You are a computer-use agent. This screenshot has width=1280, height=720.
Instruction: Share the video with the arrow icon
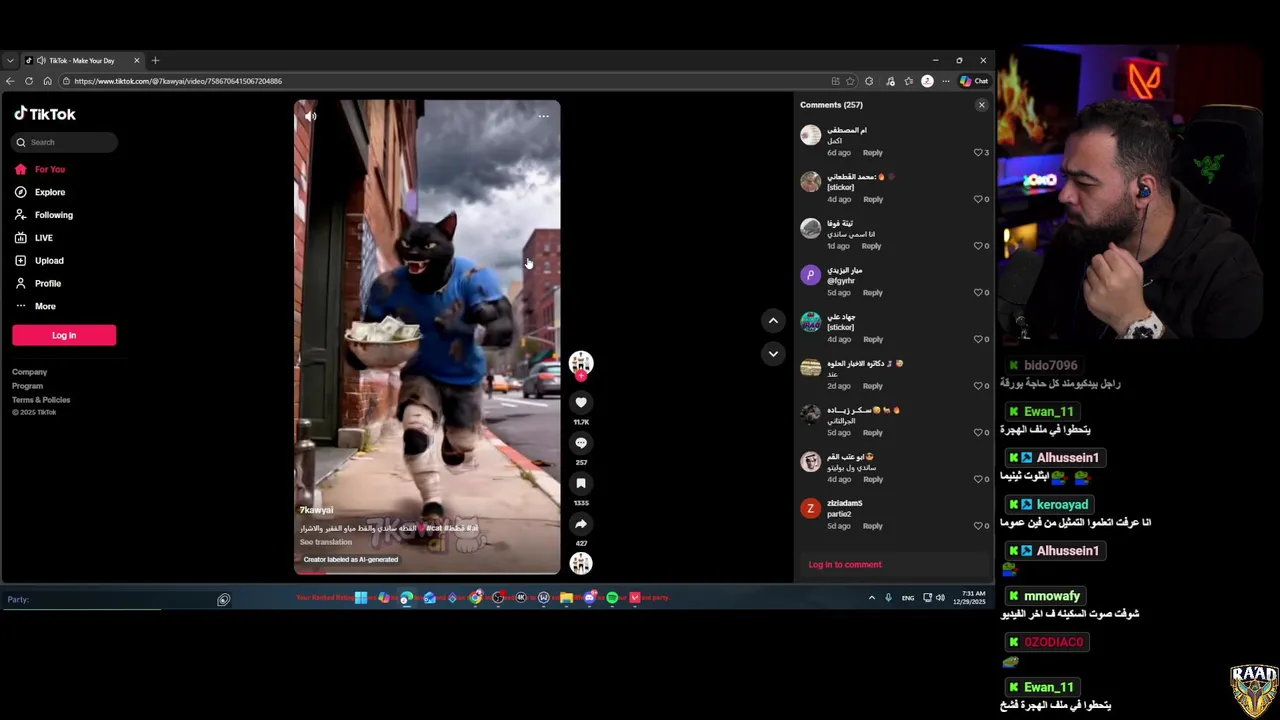[580, 524]
